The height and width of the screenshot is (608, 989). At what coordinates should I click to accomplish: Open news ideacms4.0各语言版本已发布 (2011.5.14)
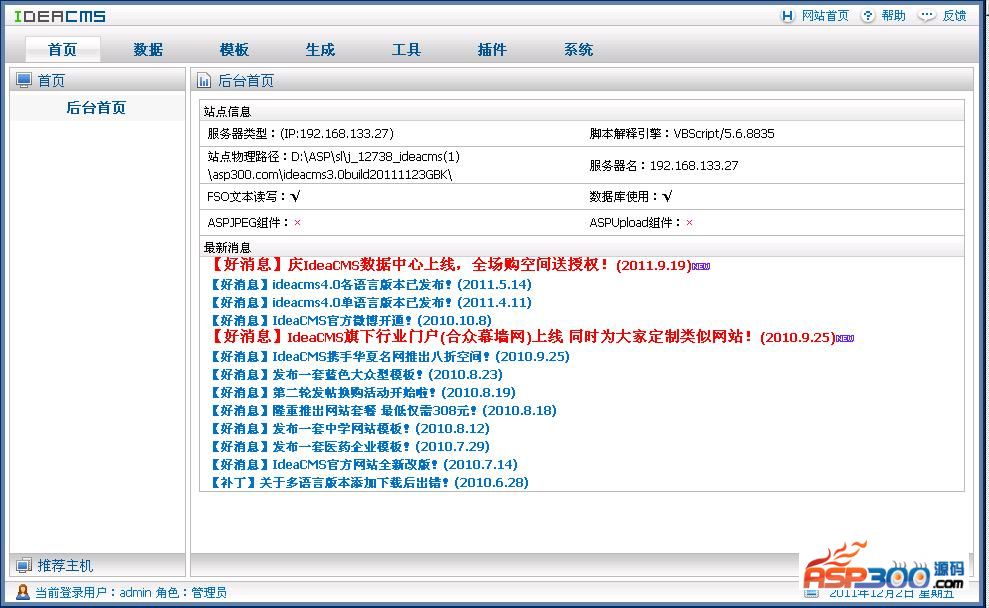coord(370,284)
